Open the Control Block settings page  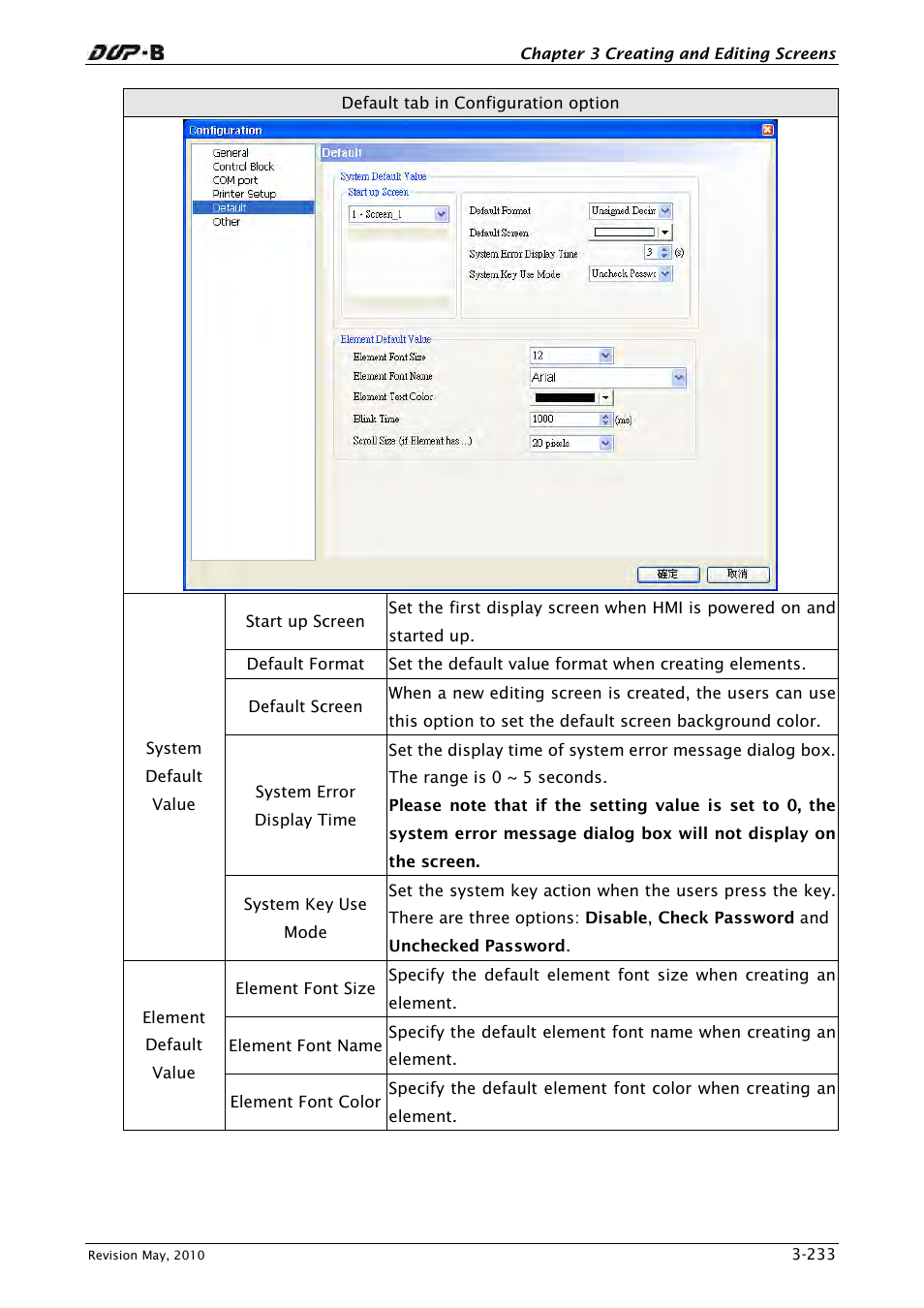pos(243,167)
